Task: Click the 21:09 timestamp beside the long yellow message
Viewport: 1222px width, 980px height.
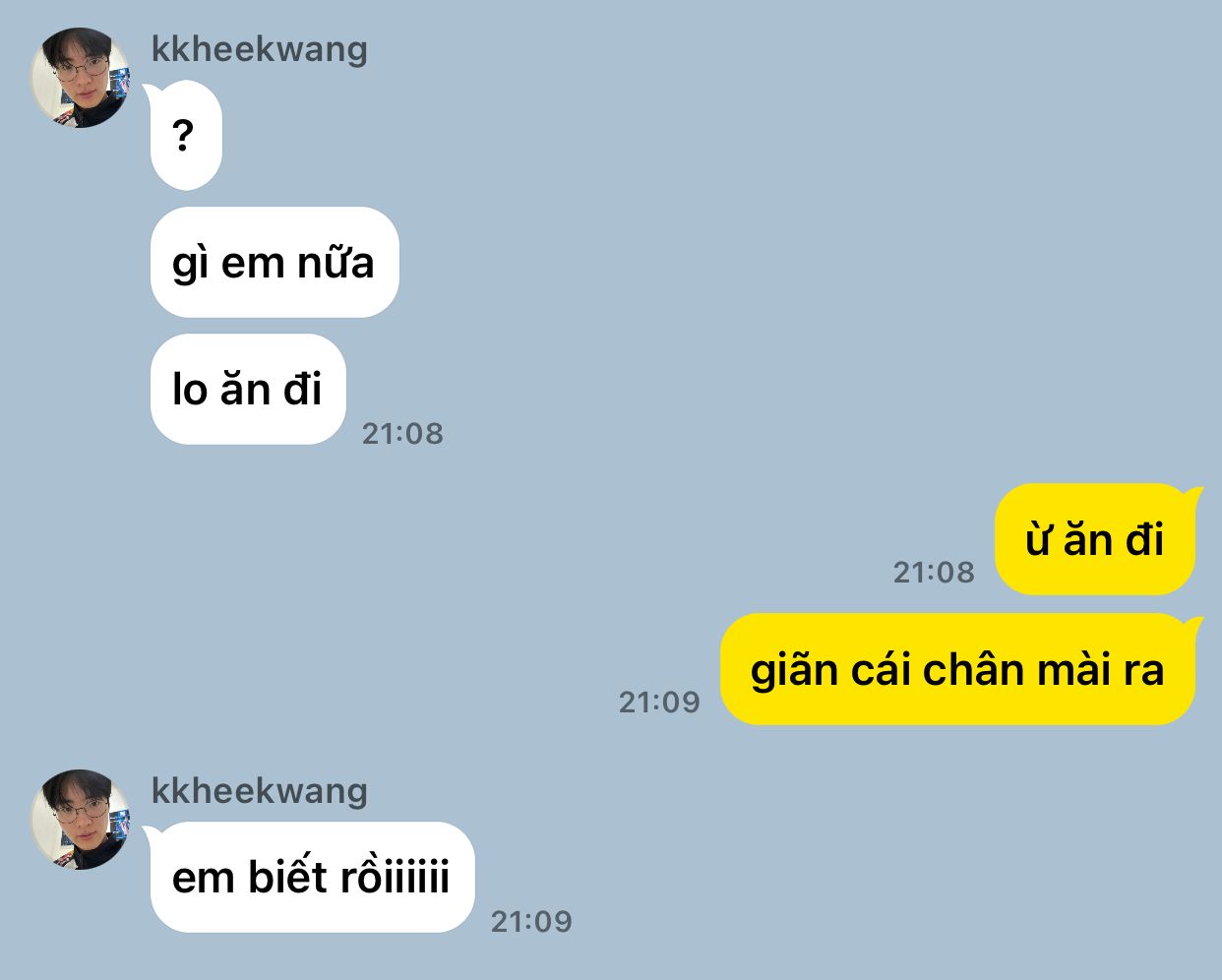Action: [x=659, y=703]
